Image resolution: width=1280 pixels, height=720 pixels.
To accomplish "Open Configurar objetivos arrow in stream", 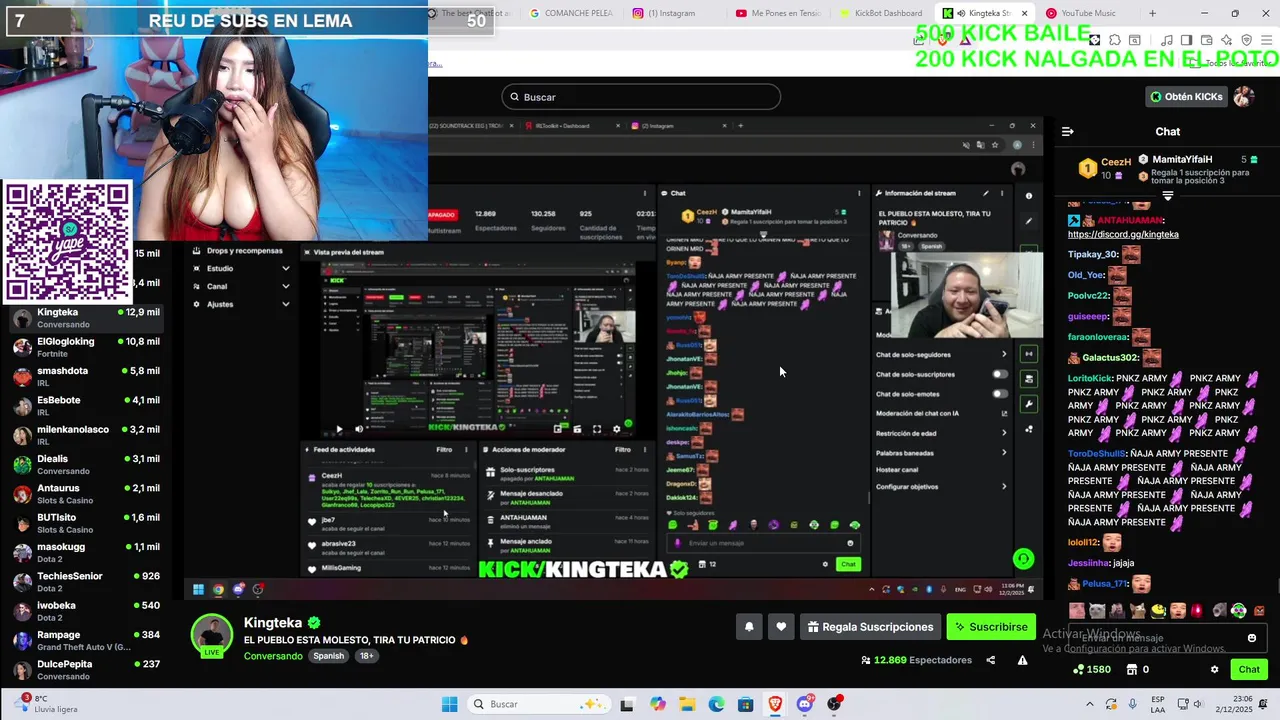I will pos(1004,487).
